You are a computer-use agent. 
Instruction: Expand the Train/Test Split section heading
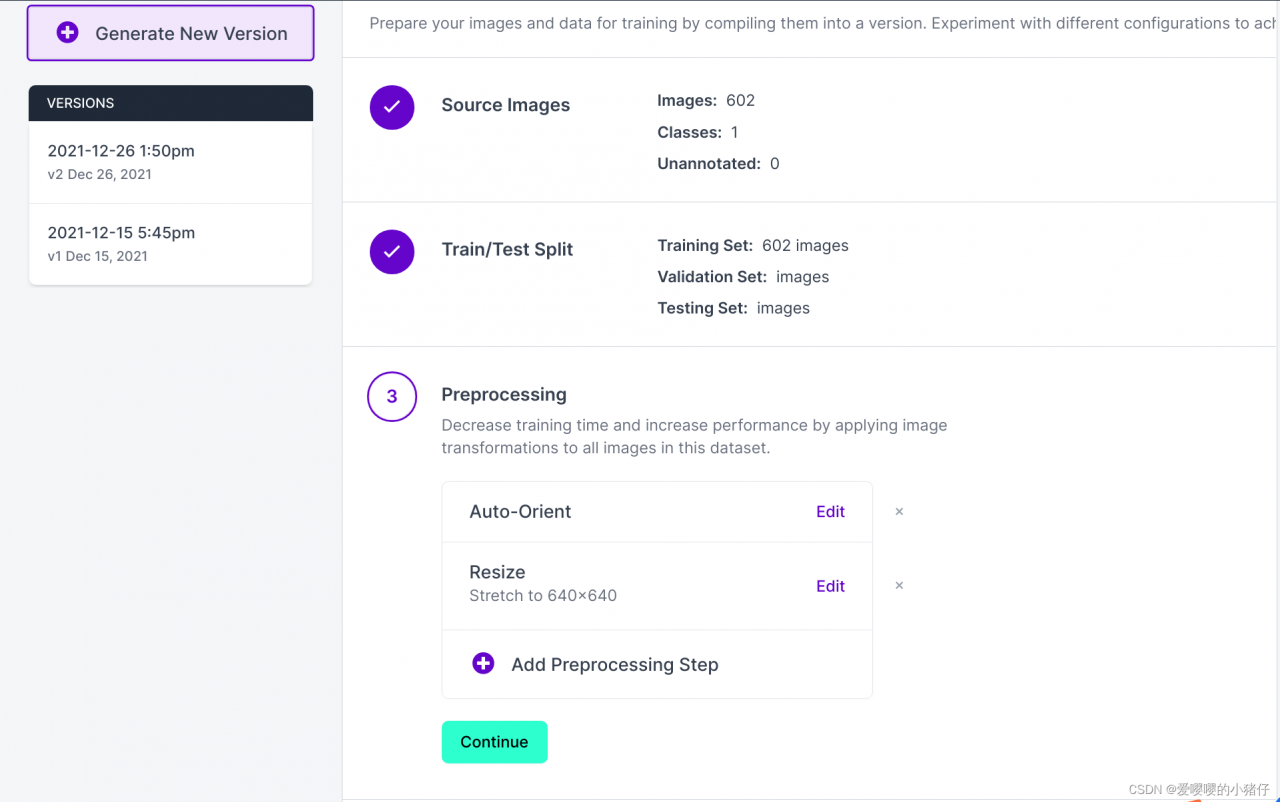[x=507, y=249]
